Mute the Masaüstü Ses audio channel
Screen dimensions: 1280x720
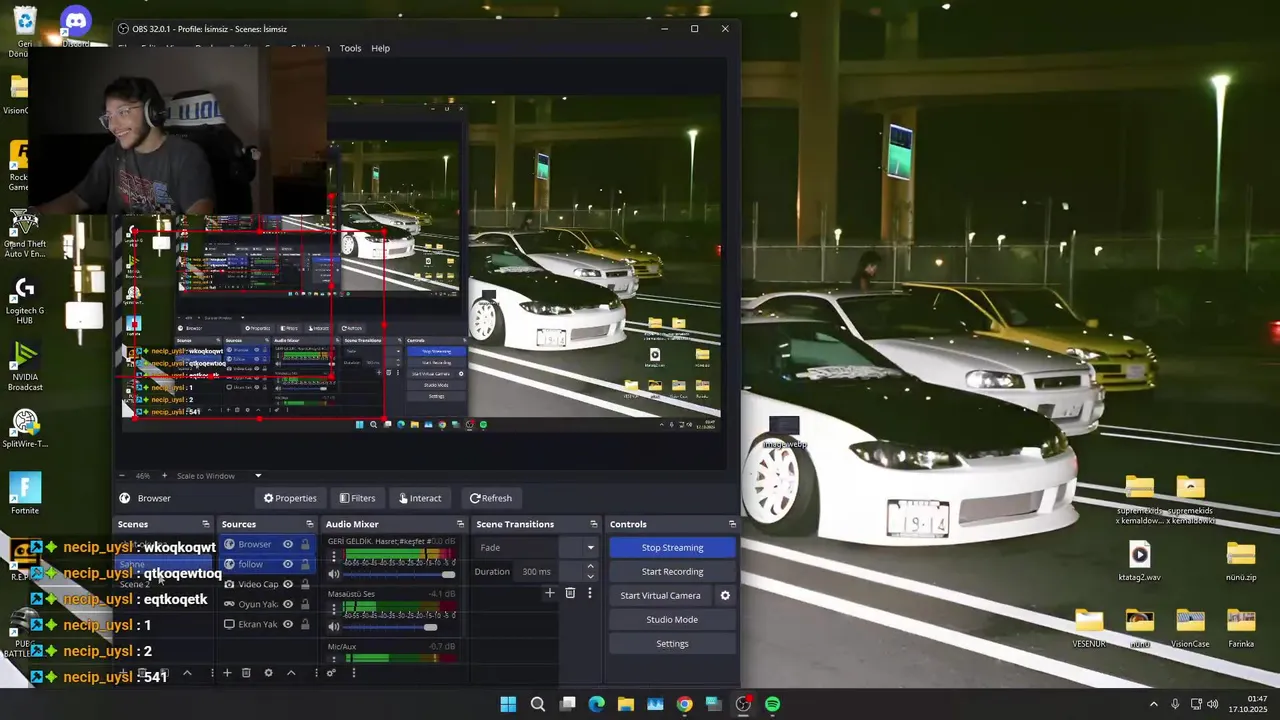(x=334, y=627)
